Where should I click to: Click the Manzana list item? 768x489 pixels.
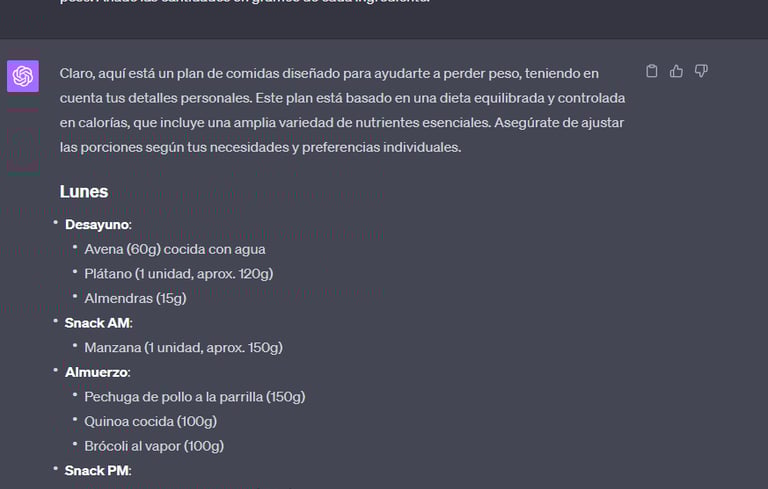(183, 347)
